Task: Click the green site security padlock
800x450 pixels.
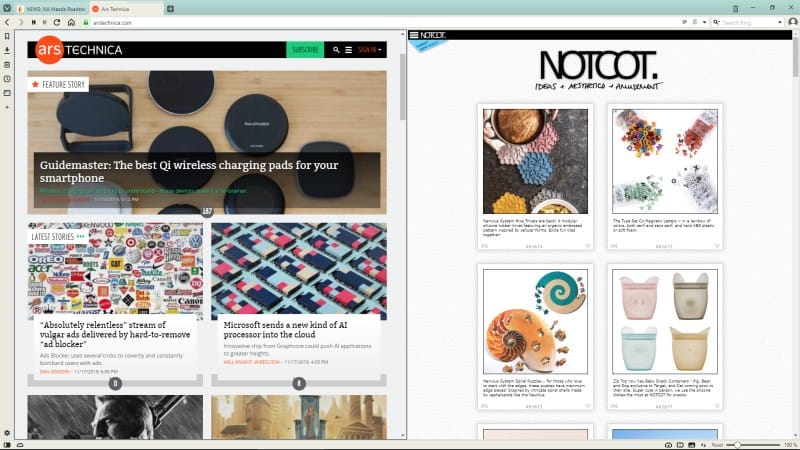Action: [x=86, y=22]
